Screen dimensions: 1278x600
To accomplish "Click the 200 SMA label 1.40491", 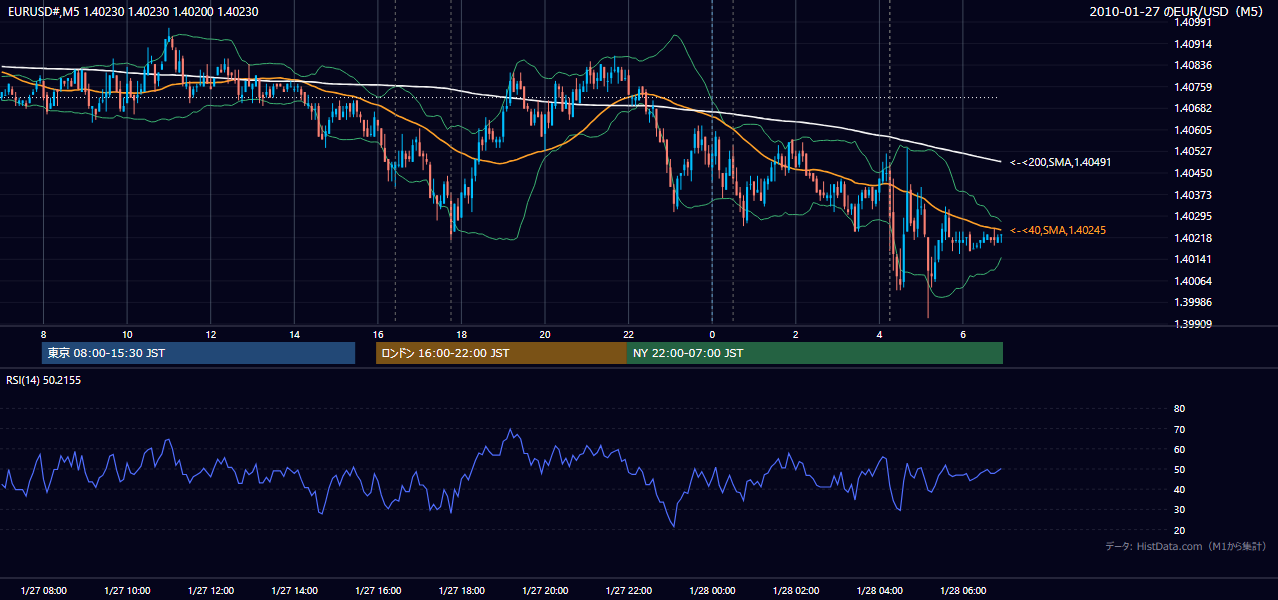I will pos(1061,161).
